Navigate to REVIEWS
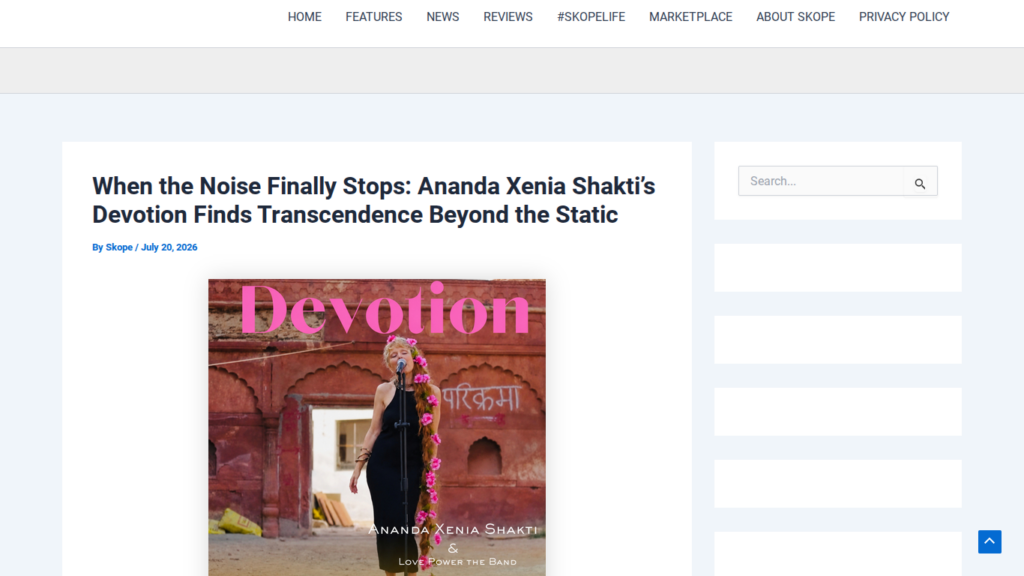 (x=508, y=17)
